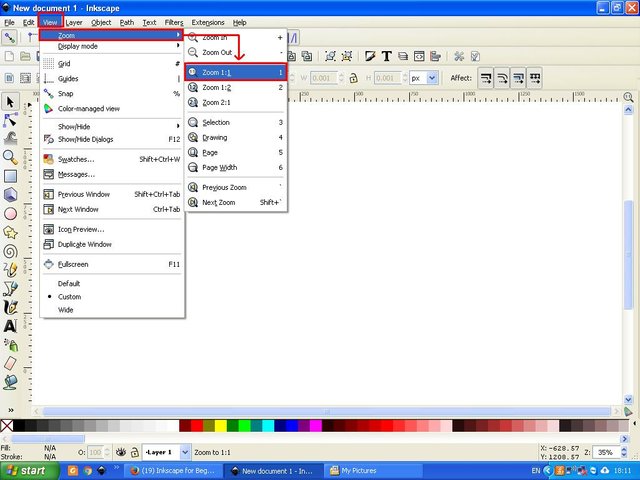Select the Spiral tool
Viewport: 640px width, 480px height.
pos(10,251)
